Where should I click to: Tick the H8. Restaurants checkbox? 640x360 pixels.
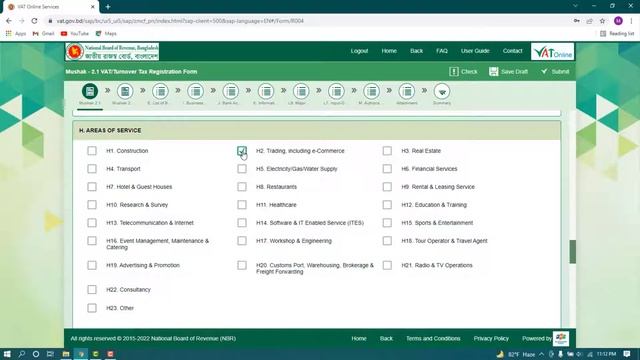(242, 187)
